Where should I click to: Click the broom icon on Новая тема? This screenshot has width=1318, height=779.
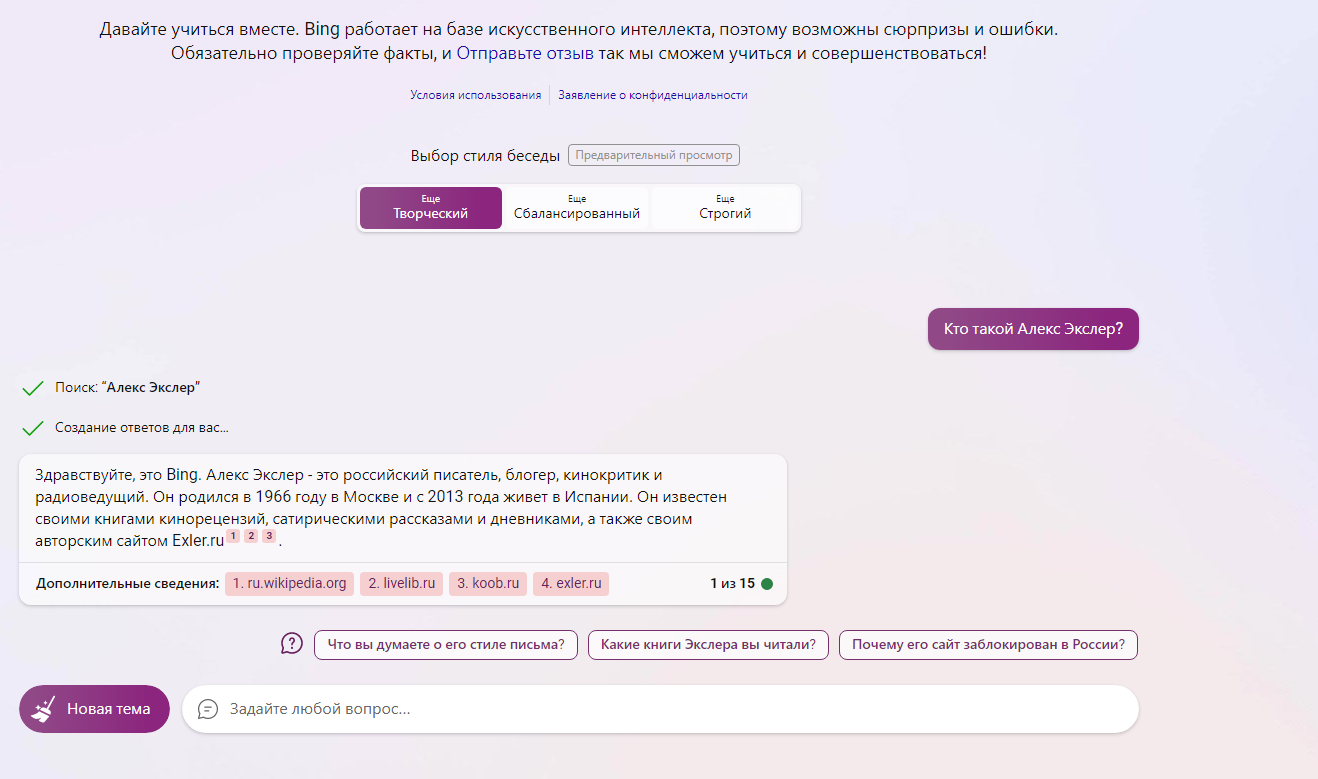point(43,709)
